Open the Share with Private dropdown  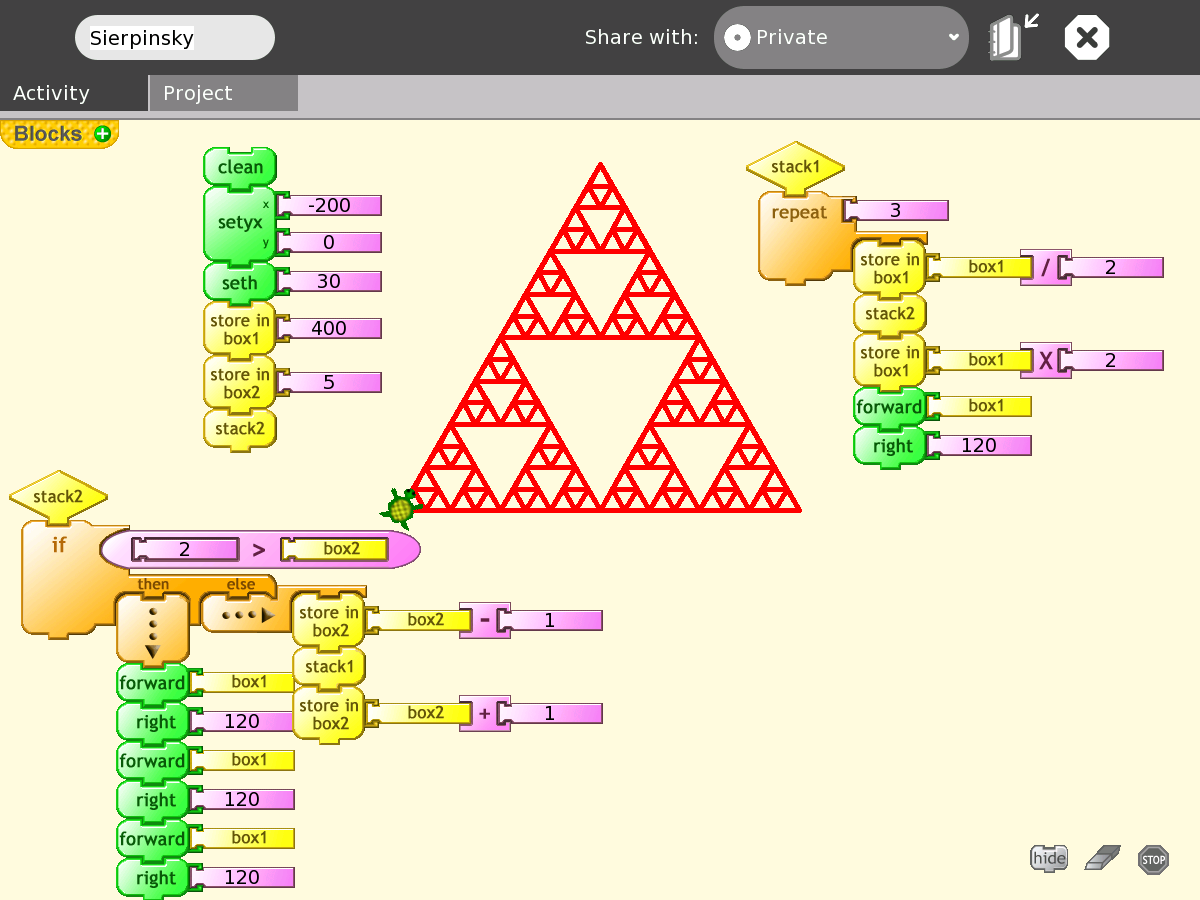[840, 38]
